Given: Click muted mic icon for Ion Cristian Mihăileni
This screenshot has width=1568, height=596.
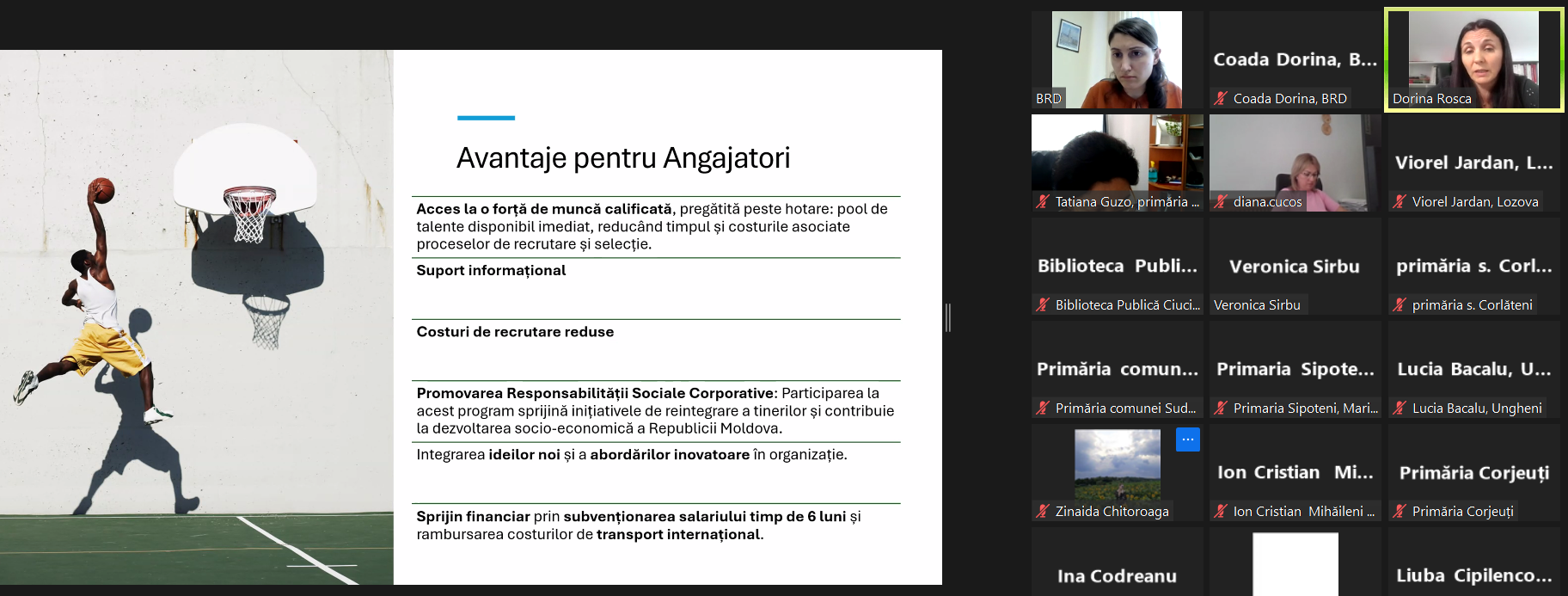Looking at the screenshot, I should coord(1221,511).
